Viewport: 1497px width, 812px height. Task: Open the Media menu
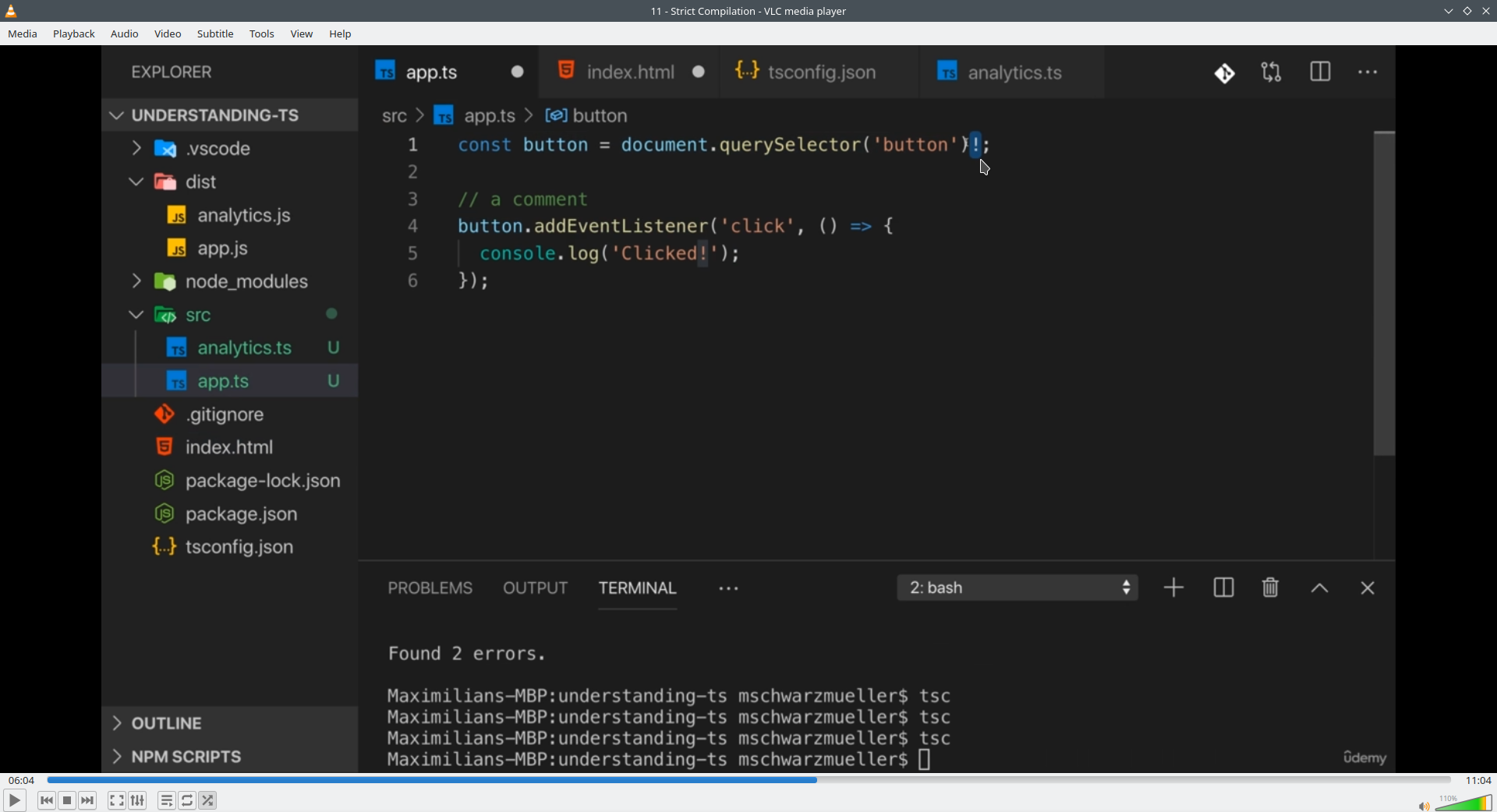pos(23,34)
